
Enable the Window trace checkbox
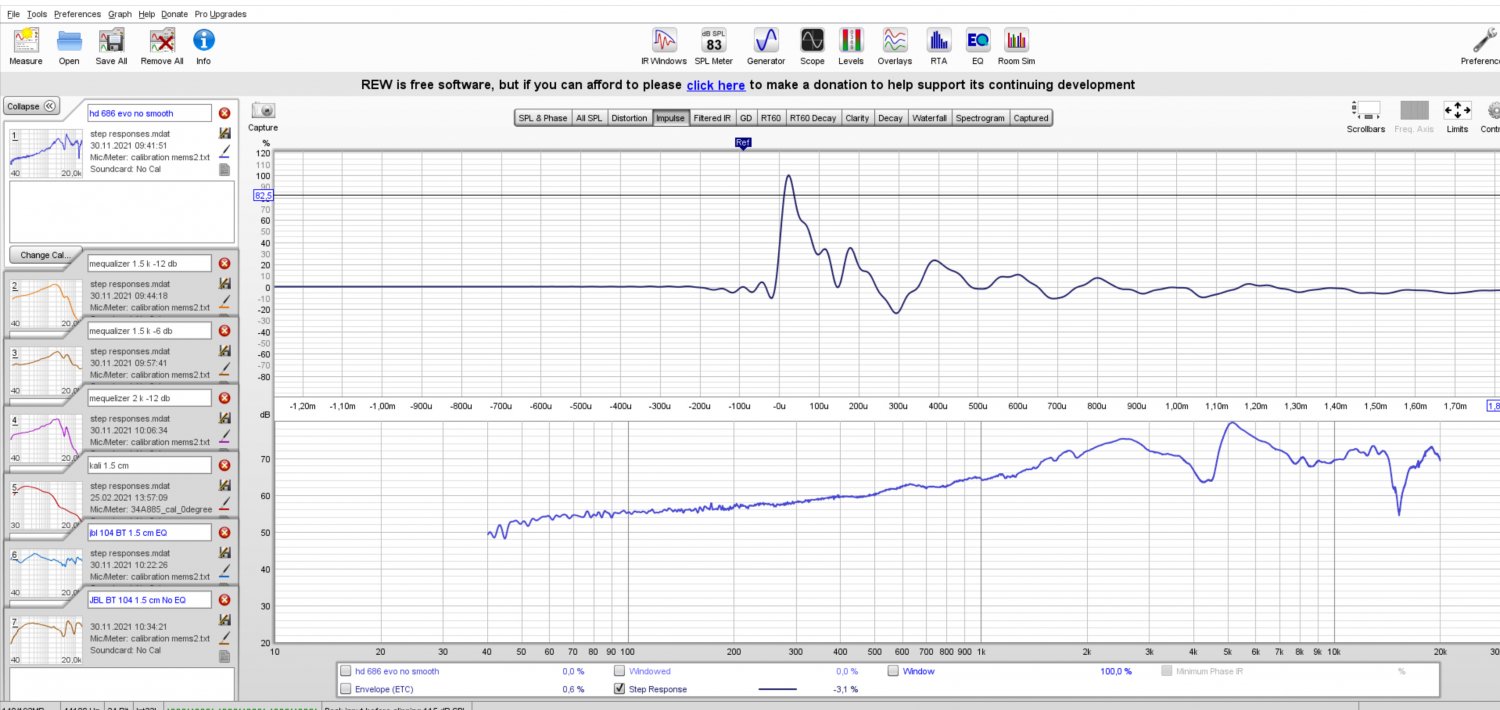[893, 671]
